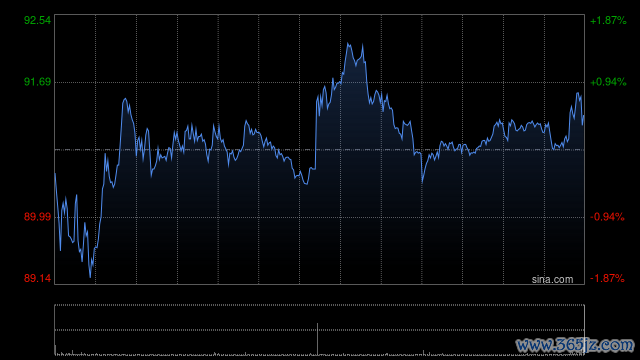This screenshot has height=360, width=640.
Task: Click the -0.94% percentage label
Action: tap(607, 217)
